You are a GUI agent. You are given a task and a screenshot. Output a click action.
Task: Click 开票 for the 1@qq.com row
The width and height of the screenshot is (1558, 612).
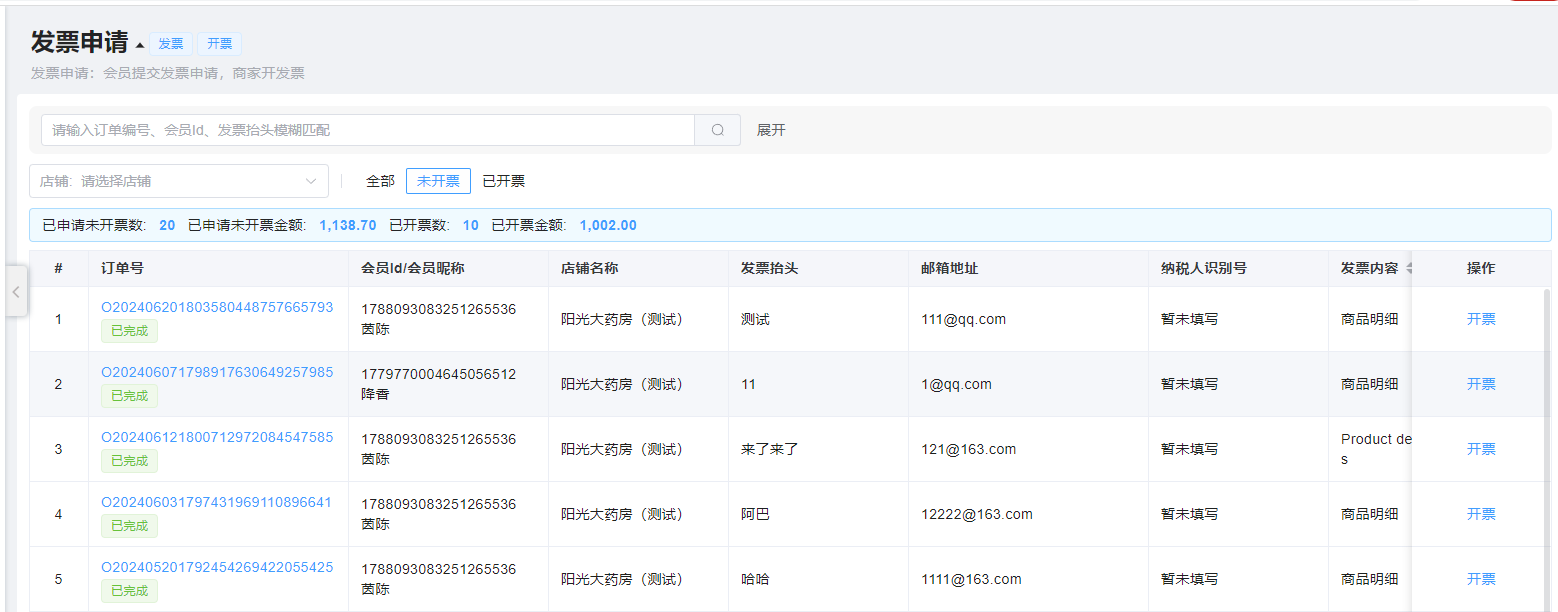[x=1481, y=384]
